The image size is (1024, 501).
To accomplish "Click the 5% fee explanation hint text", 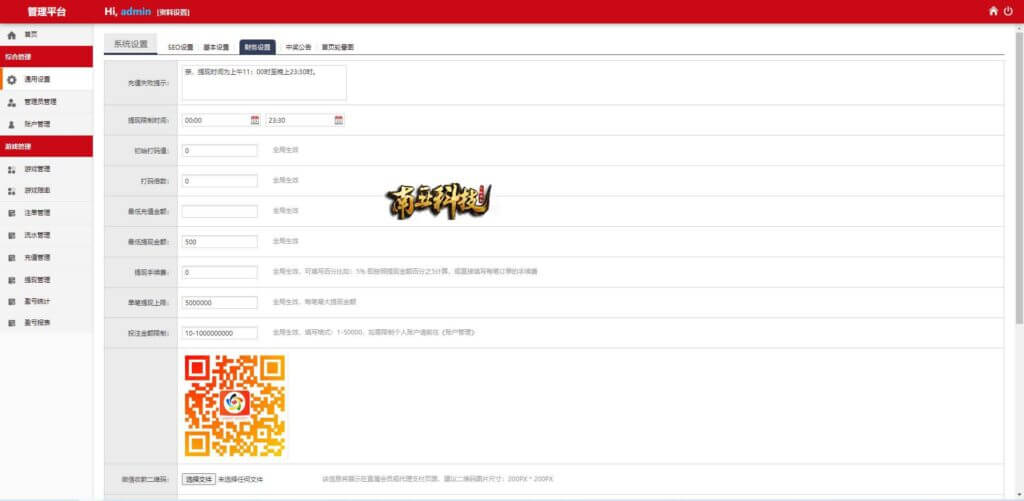I will click(x=405, y=271).
